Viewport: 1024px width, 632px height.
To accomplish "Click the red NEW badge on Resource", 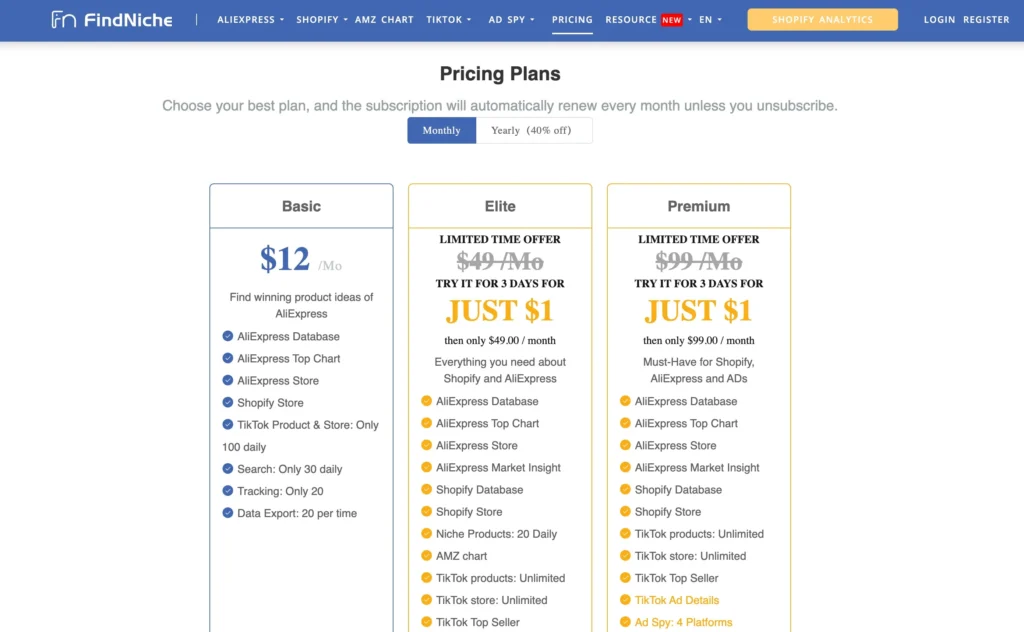I will pyautogui.click(x=671, y=20).
